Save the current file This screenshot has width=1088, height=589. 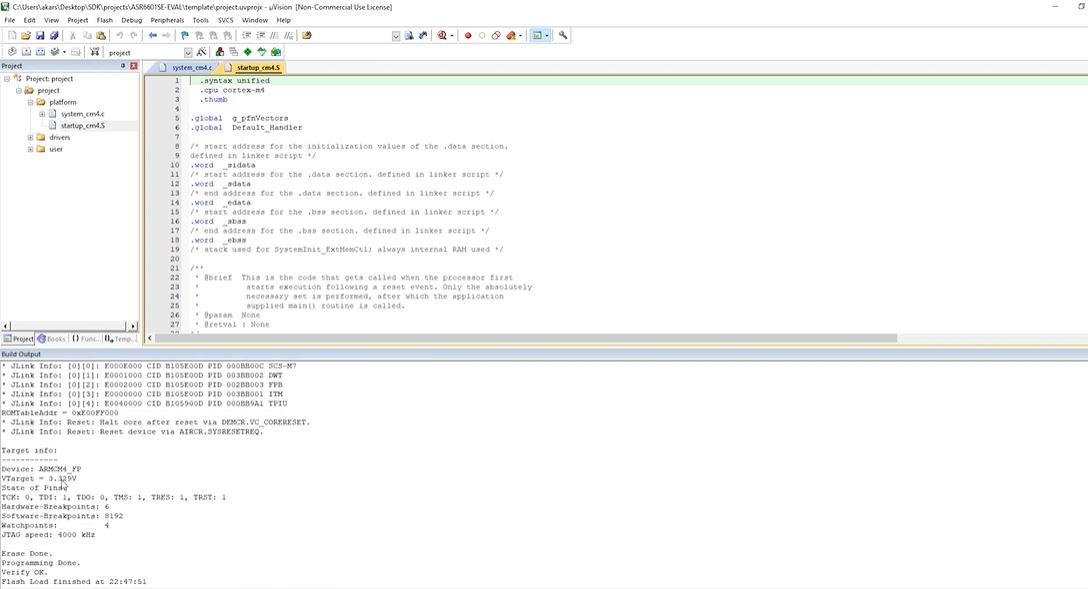[40, 35]
